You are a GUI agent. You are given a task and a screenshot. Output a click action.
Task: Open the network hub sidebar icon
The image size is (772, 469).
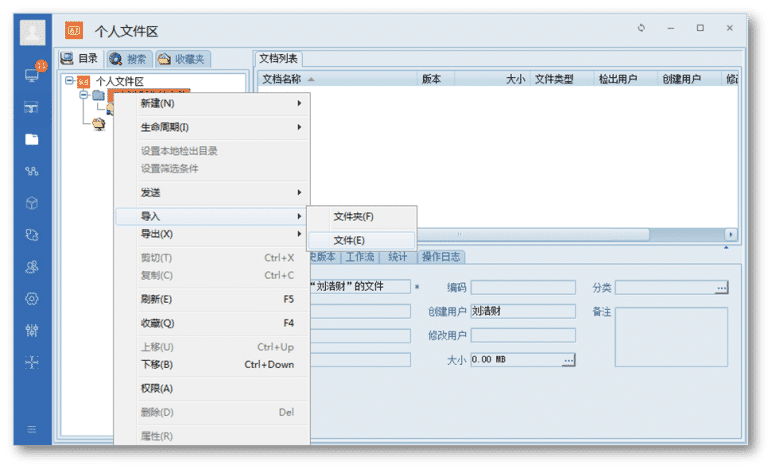click(x=32, y=362)
